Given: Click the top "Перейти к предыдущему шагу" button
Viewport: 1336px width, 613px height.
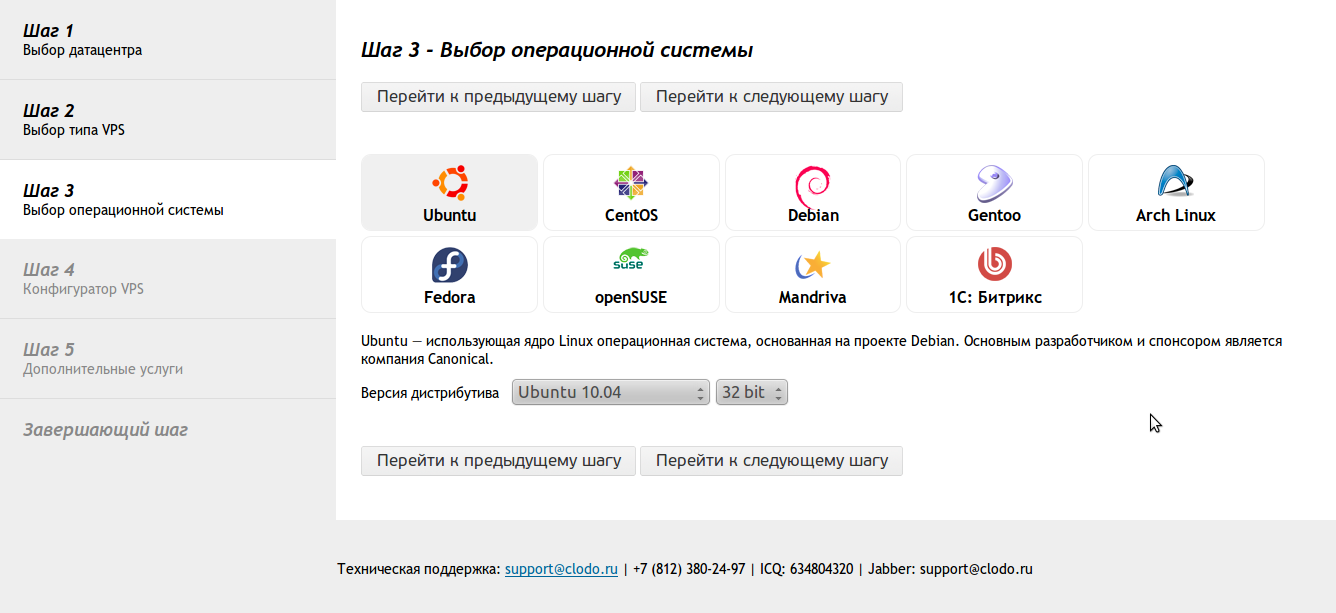Looking at the screenshot, I should click(498, 97).
